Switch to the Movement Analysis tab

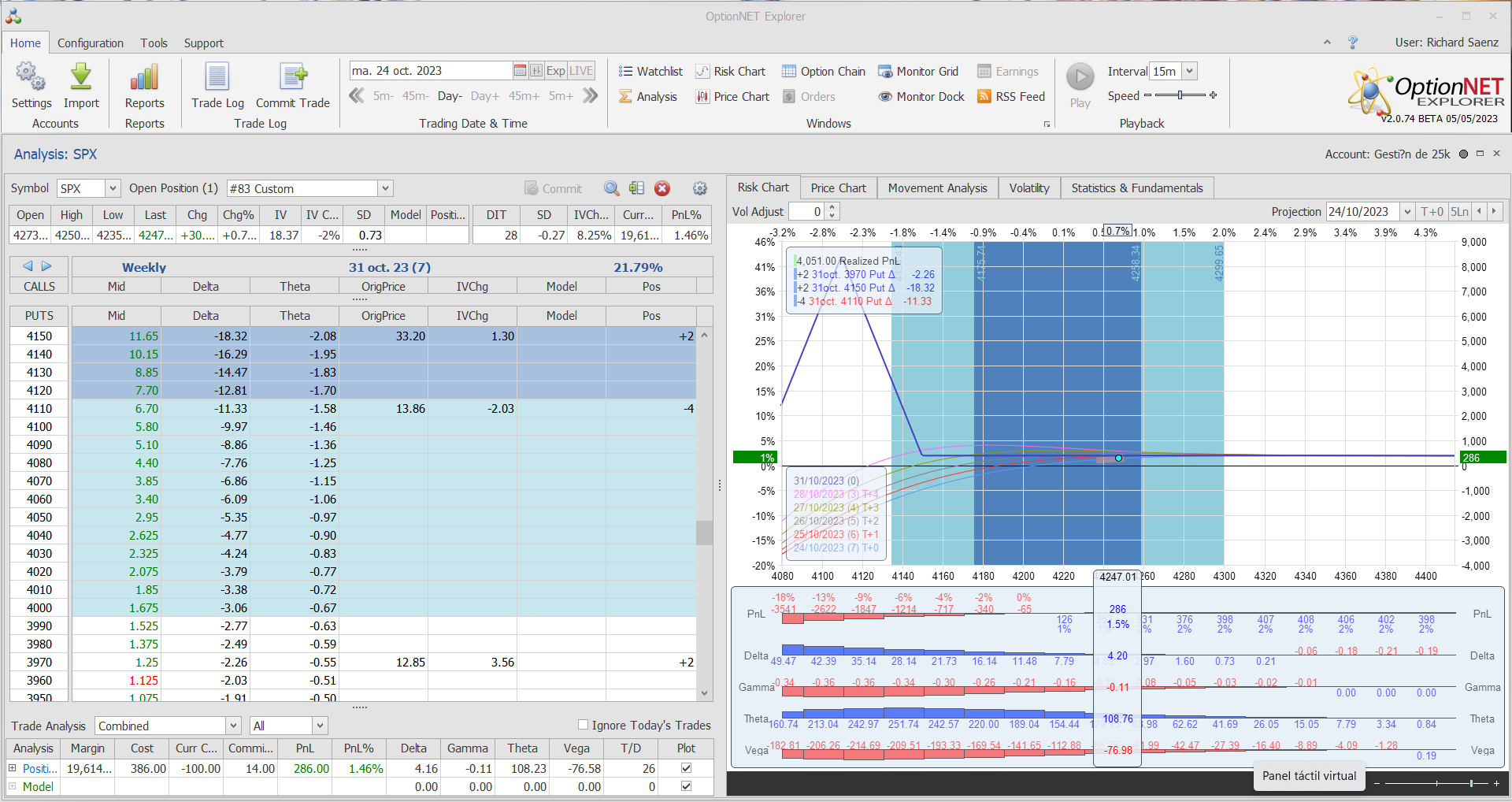(x=937, y=188)
